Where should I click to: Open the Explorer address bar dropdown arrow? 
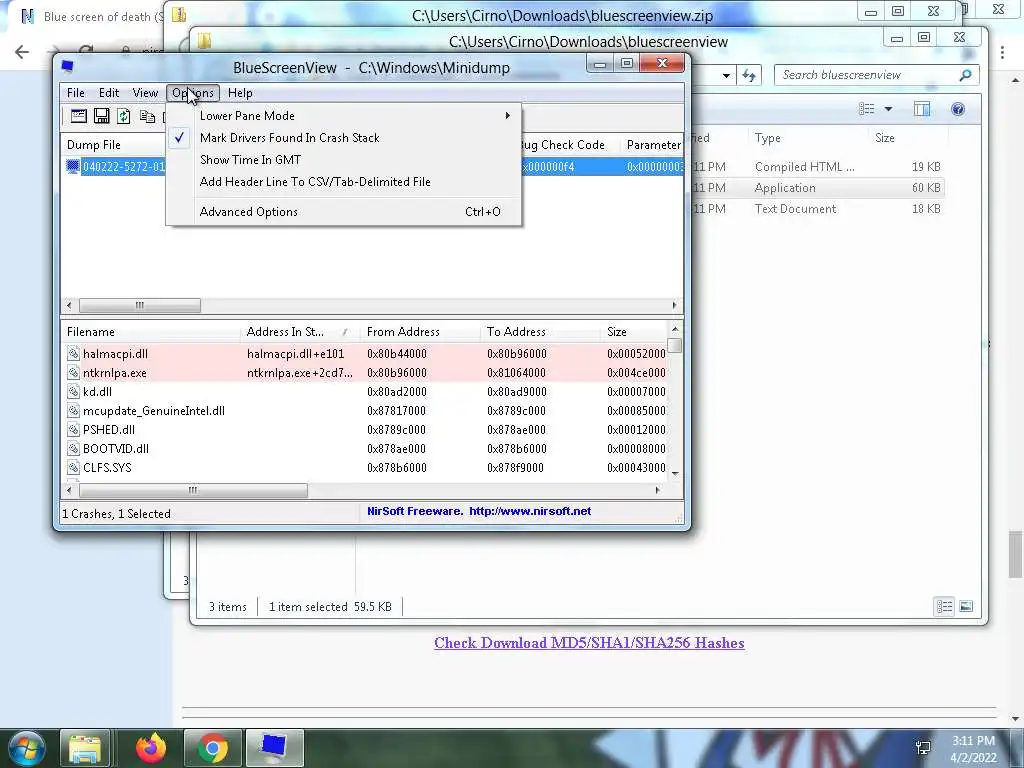pos(726,76)
